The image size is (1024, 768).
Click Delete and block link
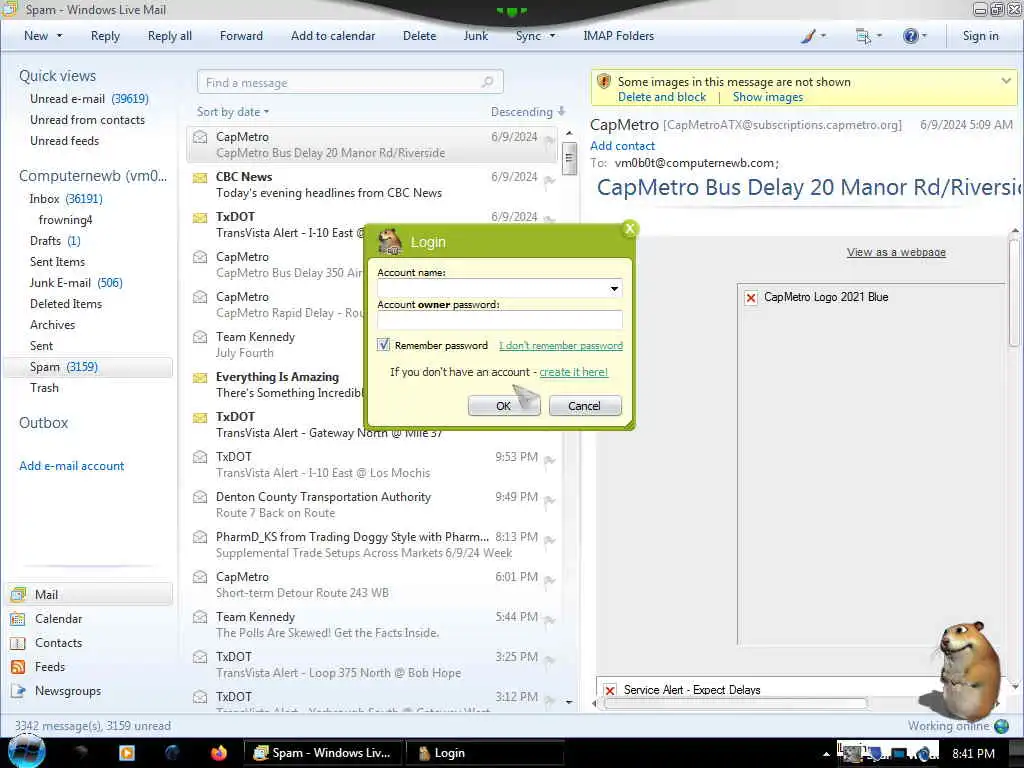[x=662, y=97]
